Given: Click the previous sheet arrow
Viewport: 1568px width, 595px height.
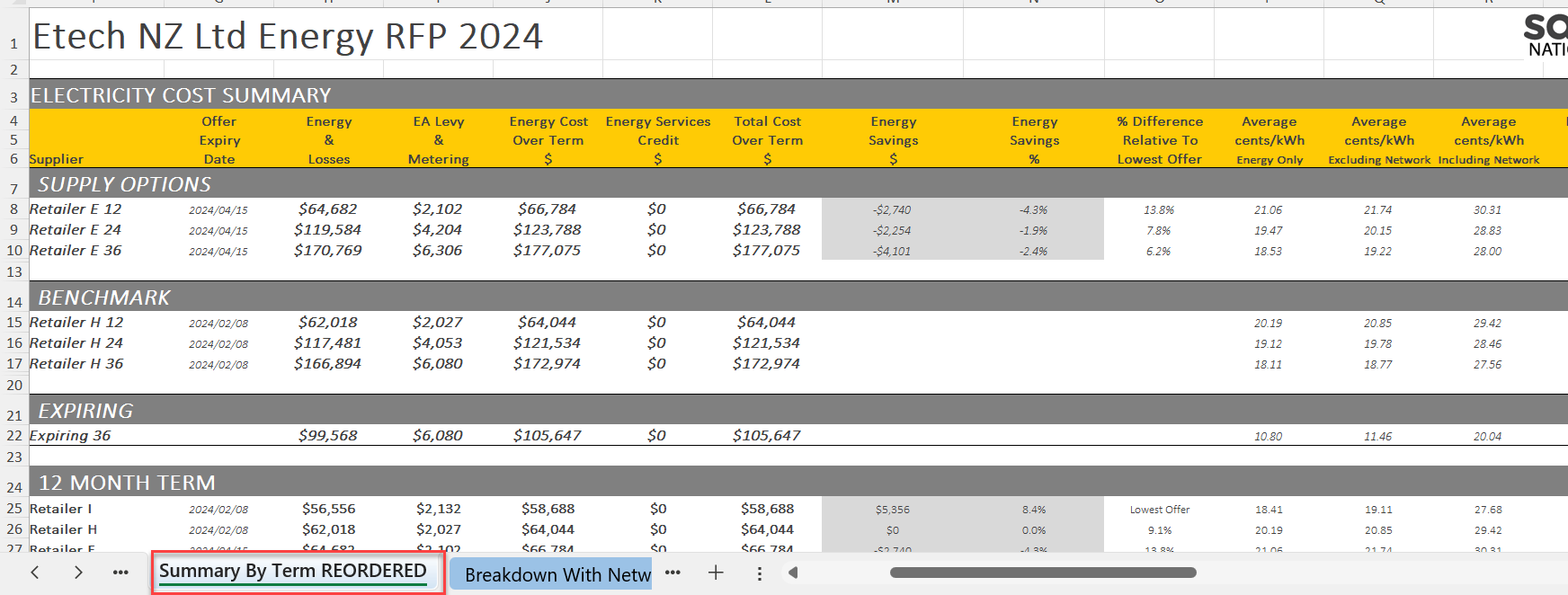Looking at the screenshot, I should (35, 573).
